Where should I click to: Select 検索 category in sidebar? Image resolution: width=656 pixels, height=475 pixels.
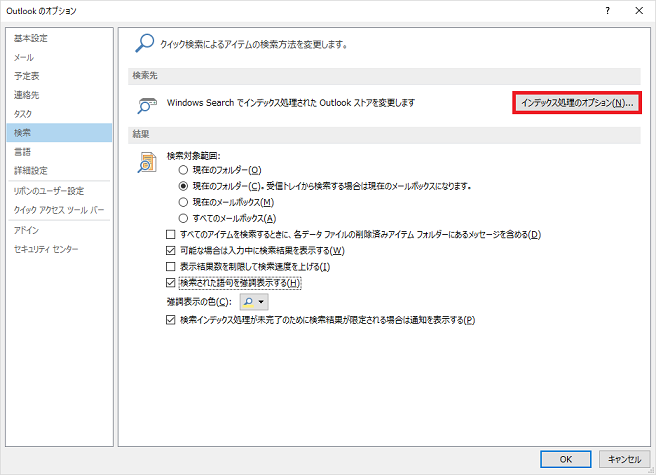(59, 133)
